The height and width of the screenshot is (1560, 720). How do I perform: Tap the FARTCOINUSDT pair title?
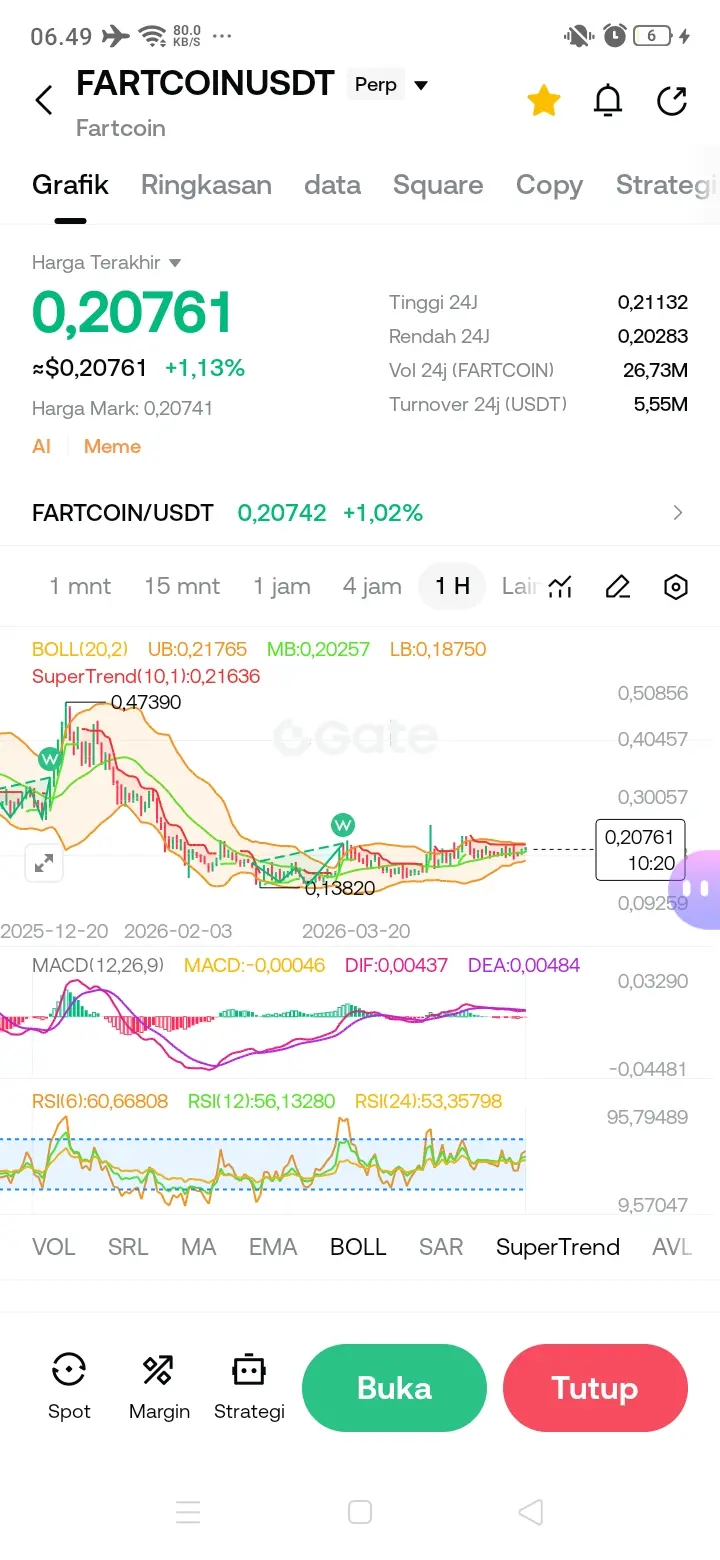pyautogui.click(x=205, y=84)
